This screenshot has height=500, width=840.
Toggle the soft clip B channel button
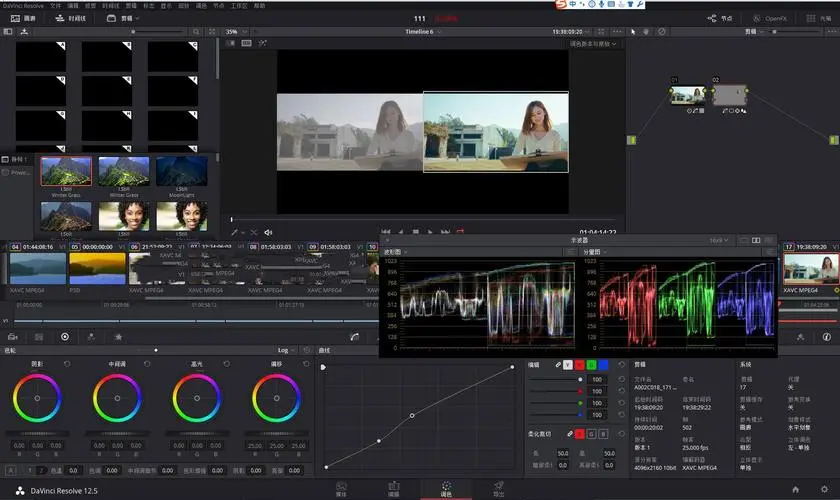tap(603, 434)
